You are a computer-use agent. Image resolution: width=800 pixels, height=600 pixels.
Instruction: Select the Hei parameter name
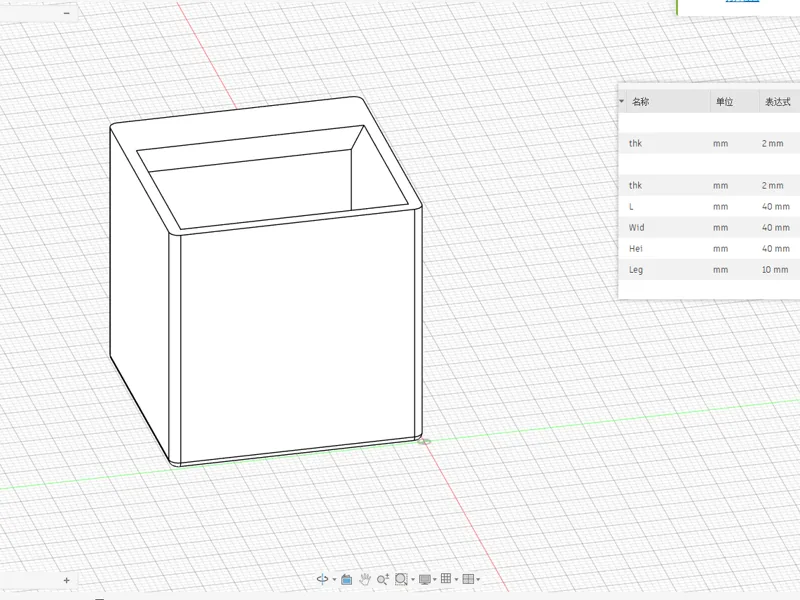[x=636, y=248]
